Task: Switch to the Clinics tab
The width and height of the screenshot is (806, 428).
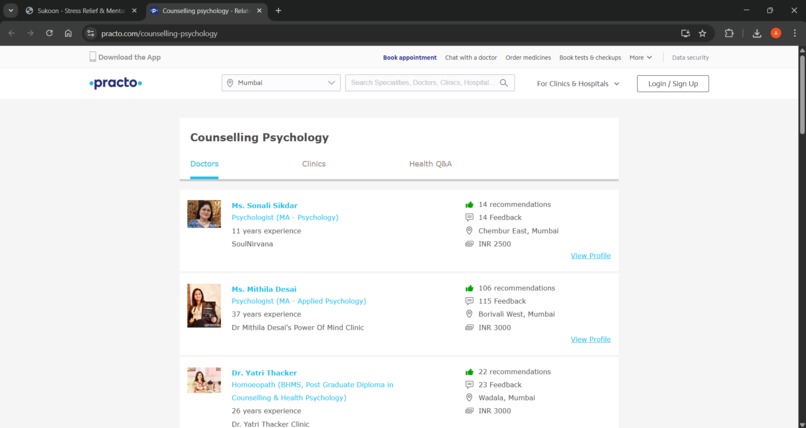Action: point(314,164)
